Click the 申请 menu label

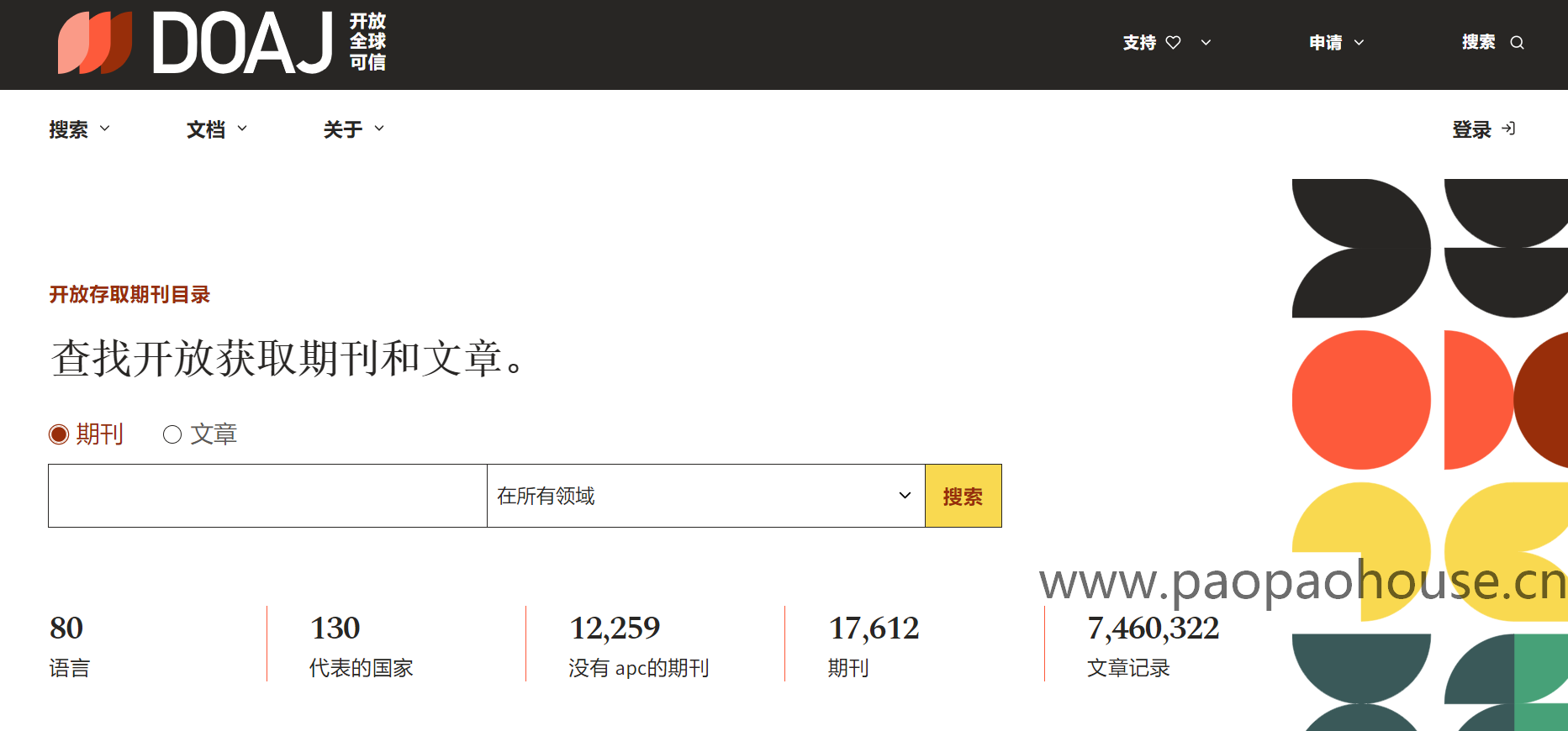[x=1326, y=42]
